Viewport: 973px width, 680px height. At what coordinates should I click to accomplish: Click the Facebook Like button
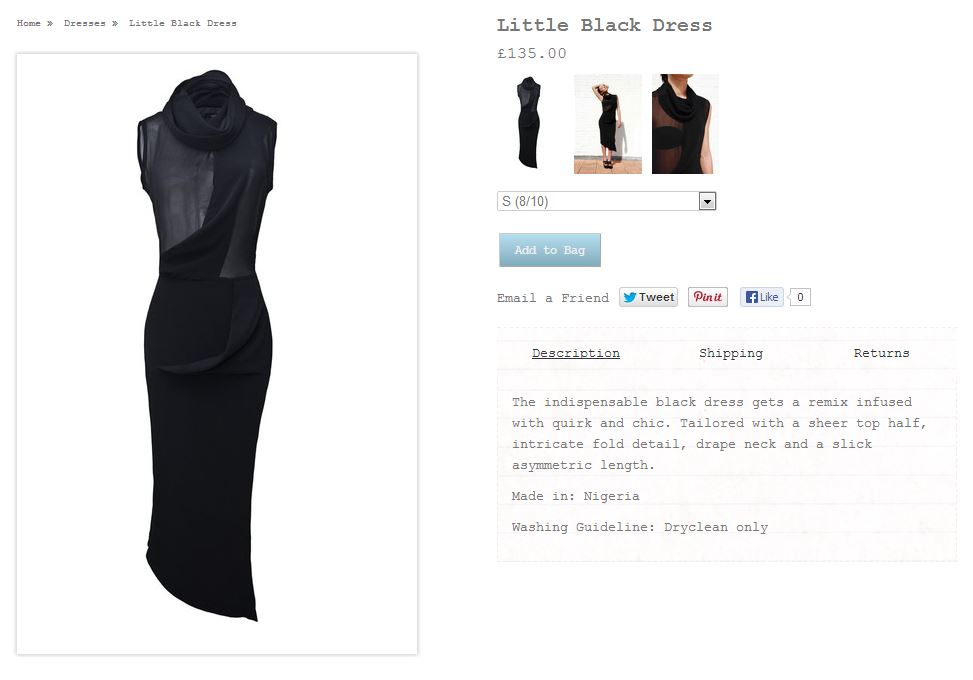761,297
